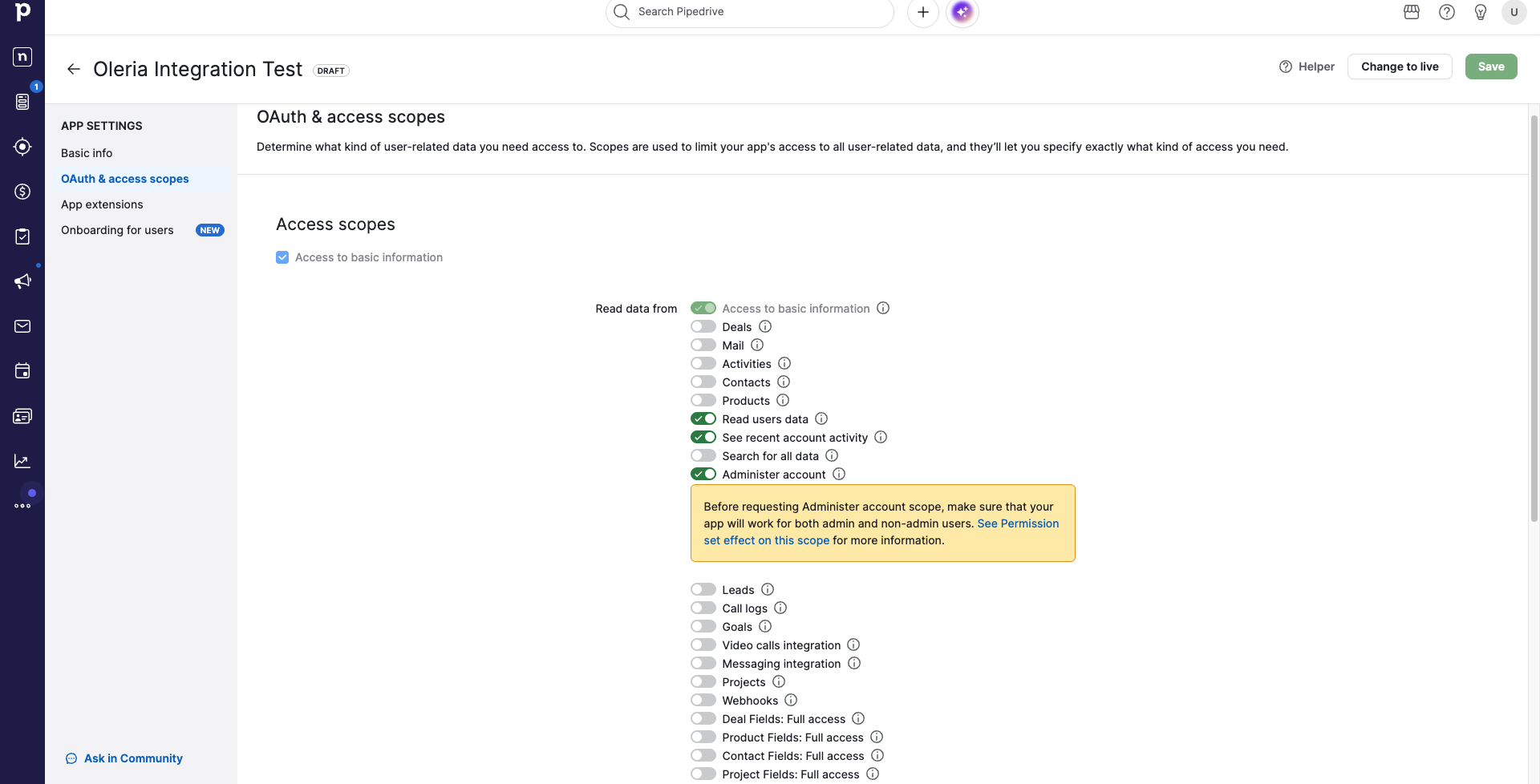Open the Contacts card sidebar icon
This screenshot has width=1540, height=784.
point(22,416)
